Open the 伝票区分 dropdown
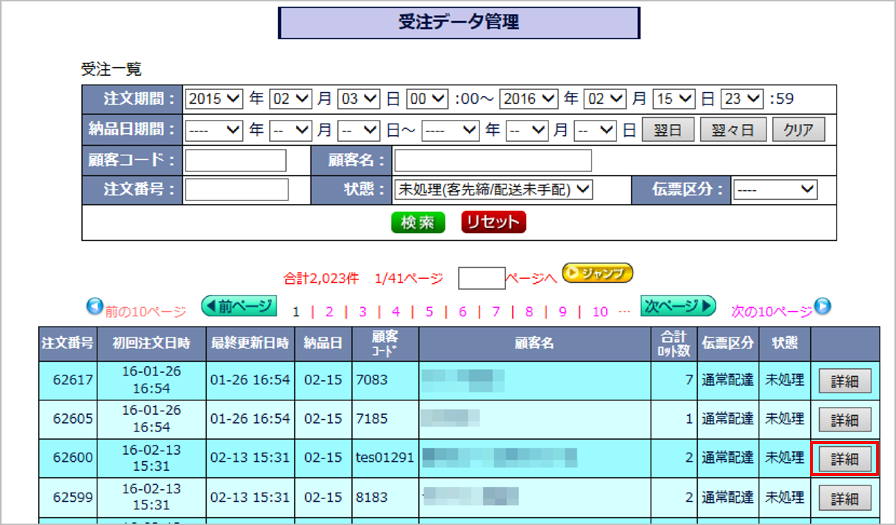 (775, 189)
